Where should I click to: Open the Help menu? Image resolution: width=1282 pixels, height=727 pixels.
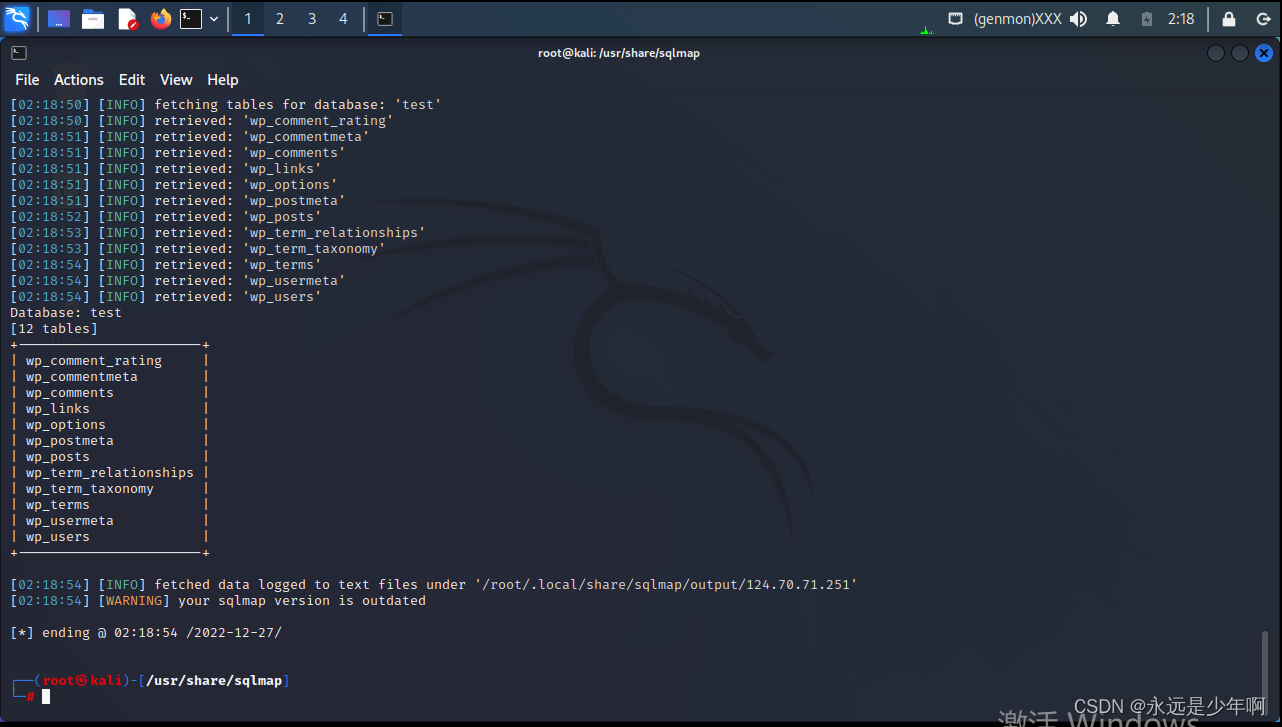pos(223,80)
